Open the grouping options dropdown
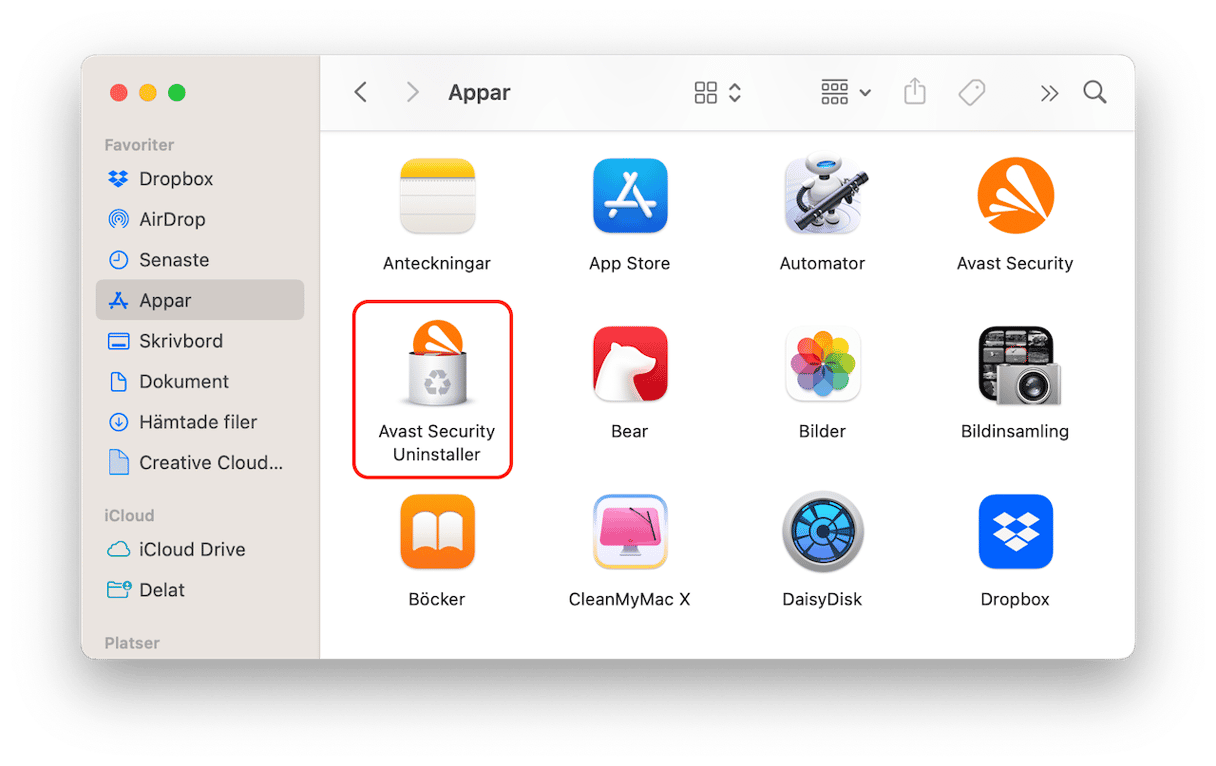The width and height of the screenshot is (1216, 766). tap(845, 93)
